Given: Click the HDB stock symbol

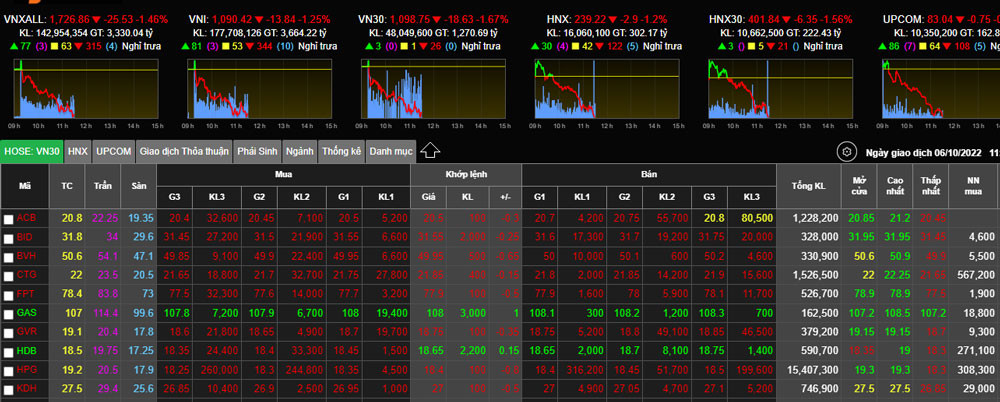Looking at the screenshot, I should pyautogui.click(x=27, y=351).
